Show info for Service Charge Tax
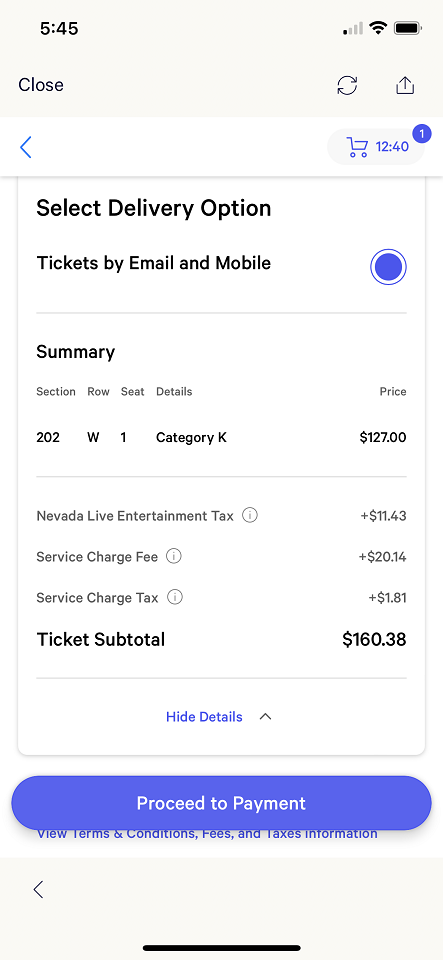This screenshot has width=443, height=960. [175, 597]
